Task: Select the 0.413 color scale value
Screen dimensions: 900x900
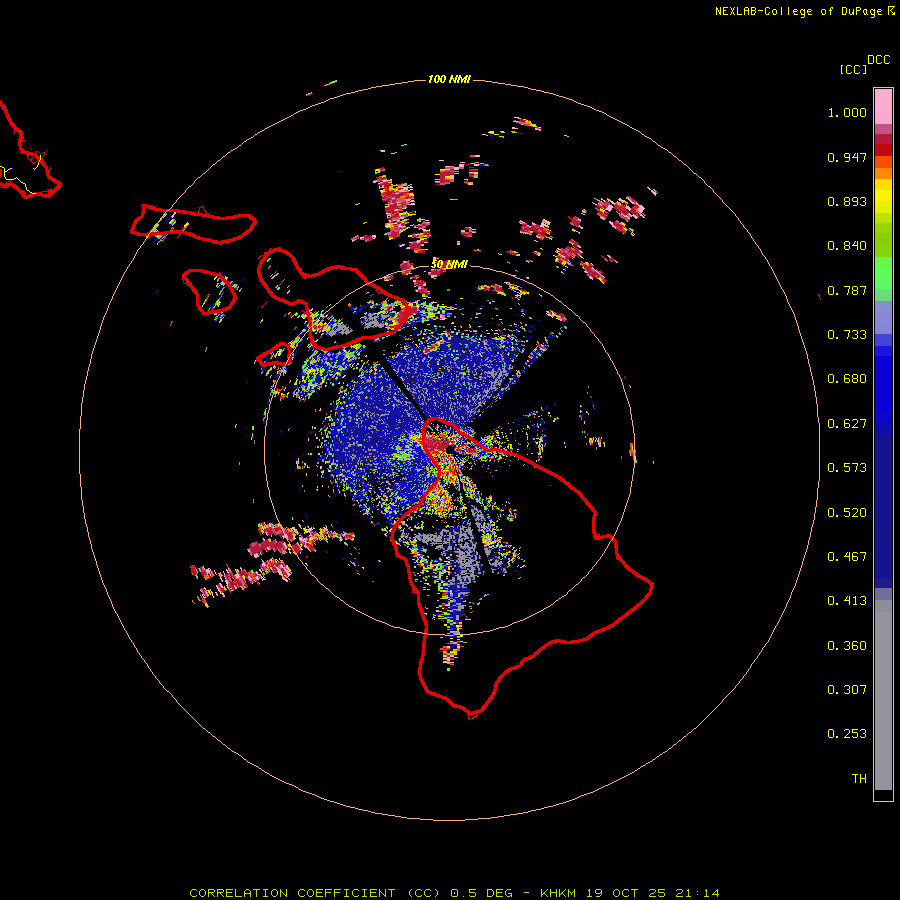Action: (x=847, y=601)
